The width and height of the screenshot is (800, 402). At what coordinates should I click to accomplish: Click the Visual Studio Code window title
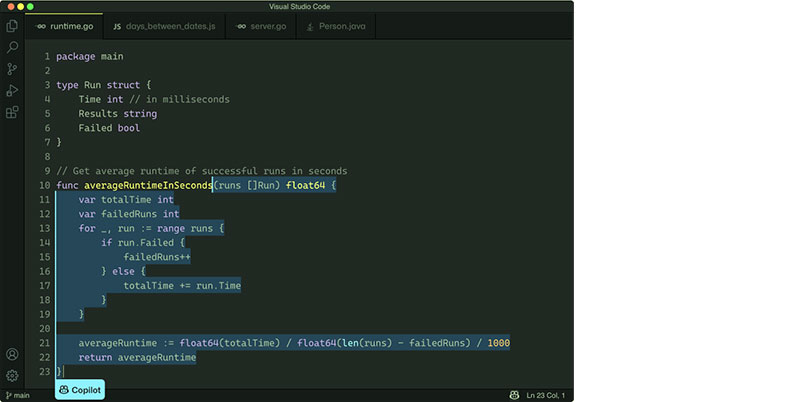(x=299, y=7)
